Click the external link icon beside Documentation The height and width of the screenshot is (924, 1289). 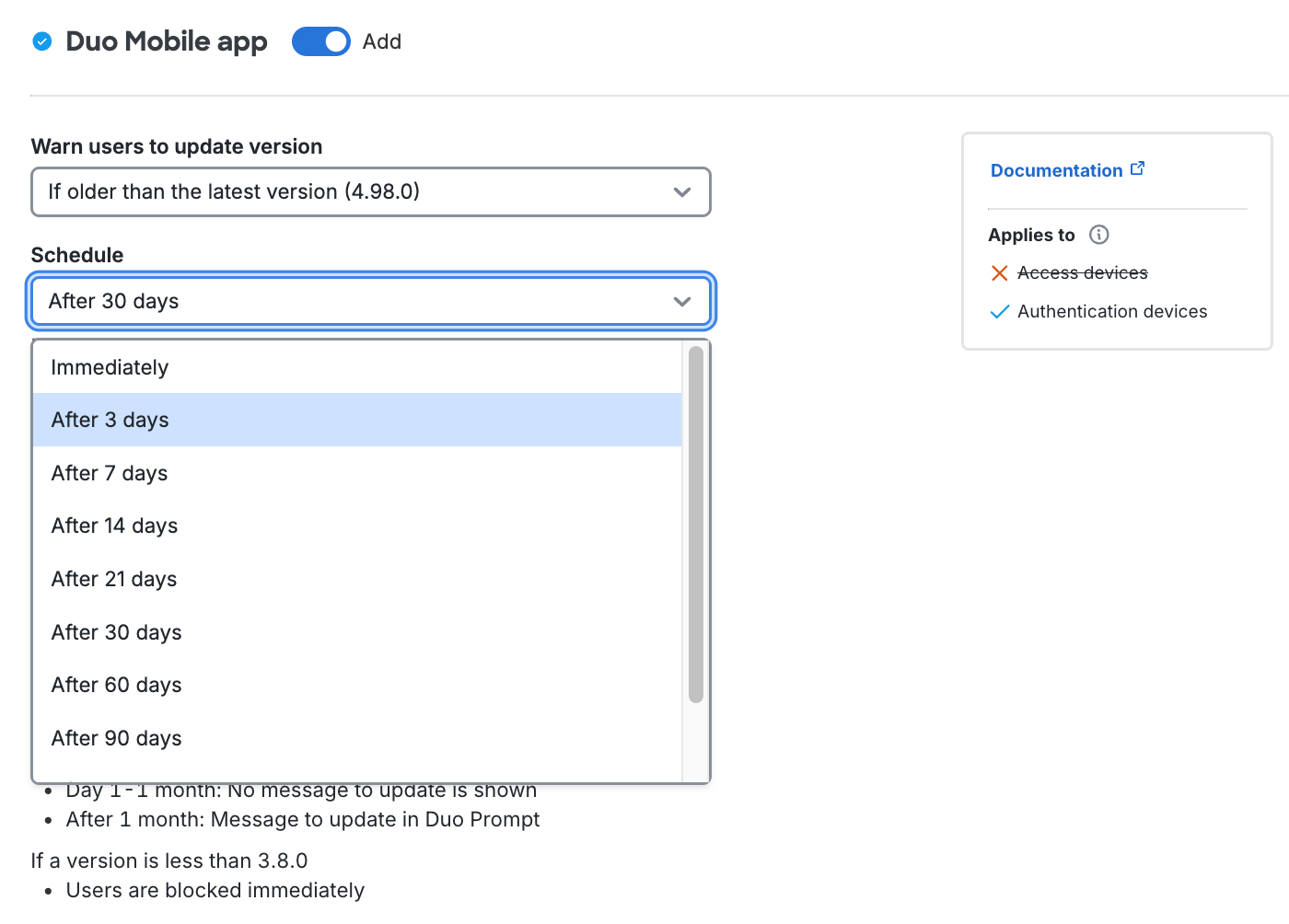pos(1138,168)
